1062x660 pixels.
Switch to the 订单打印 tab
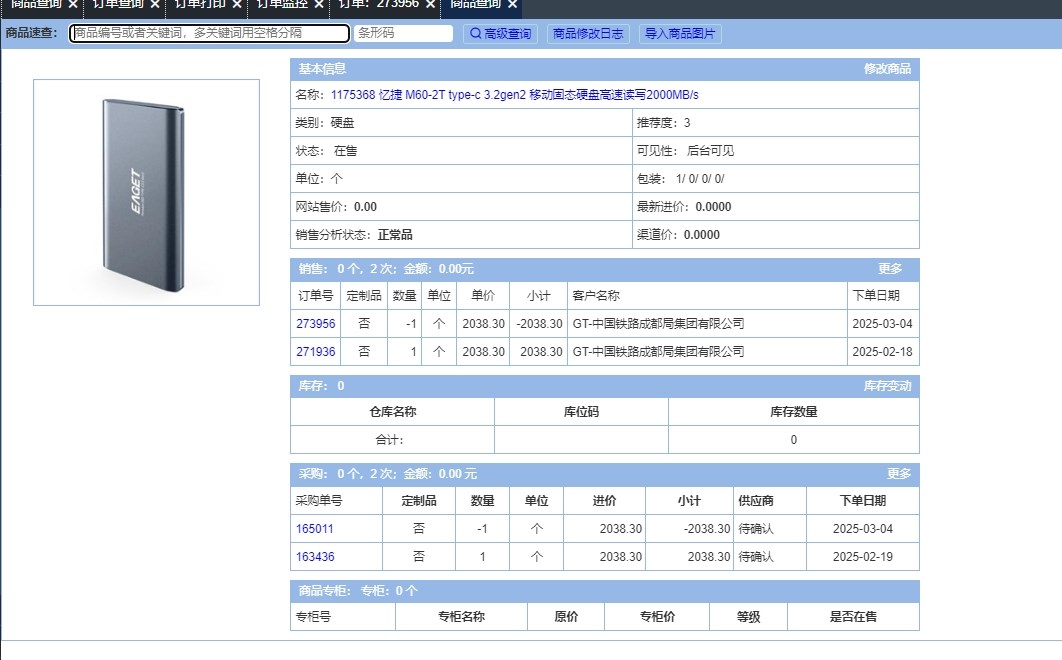pos(200,4)
